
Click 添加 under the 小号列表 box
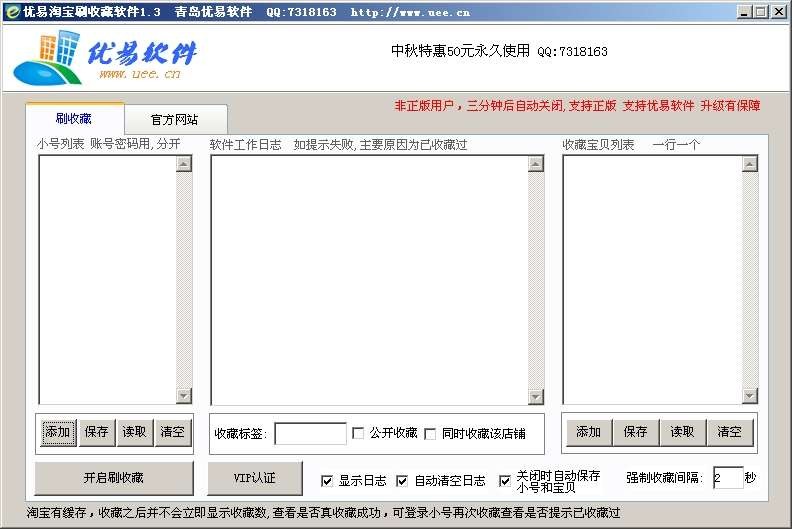coord(58,432)
